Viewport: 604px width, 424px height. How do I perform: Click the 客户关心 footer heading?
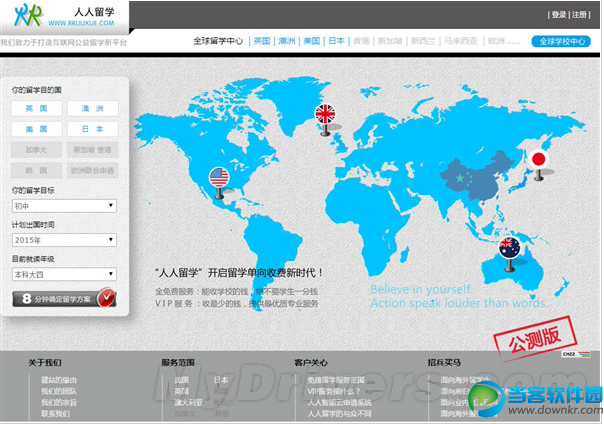(311, 362)
